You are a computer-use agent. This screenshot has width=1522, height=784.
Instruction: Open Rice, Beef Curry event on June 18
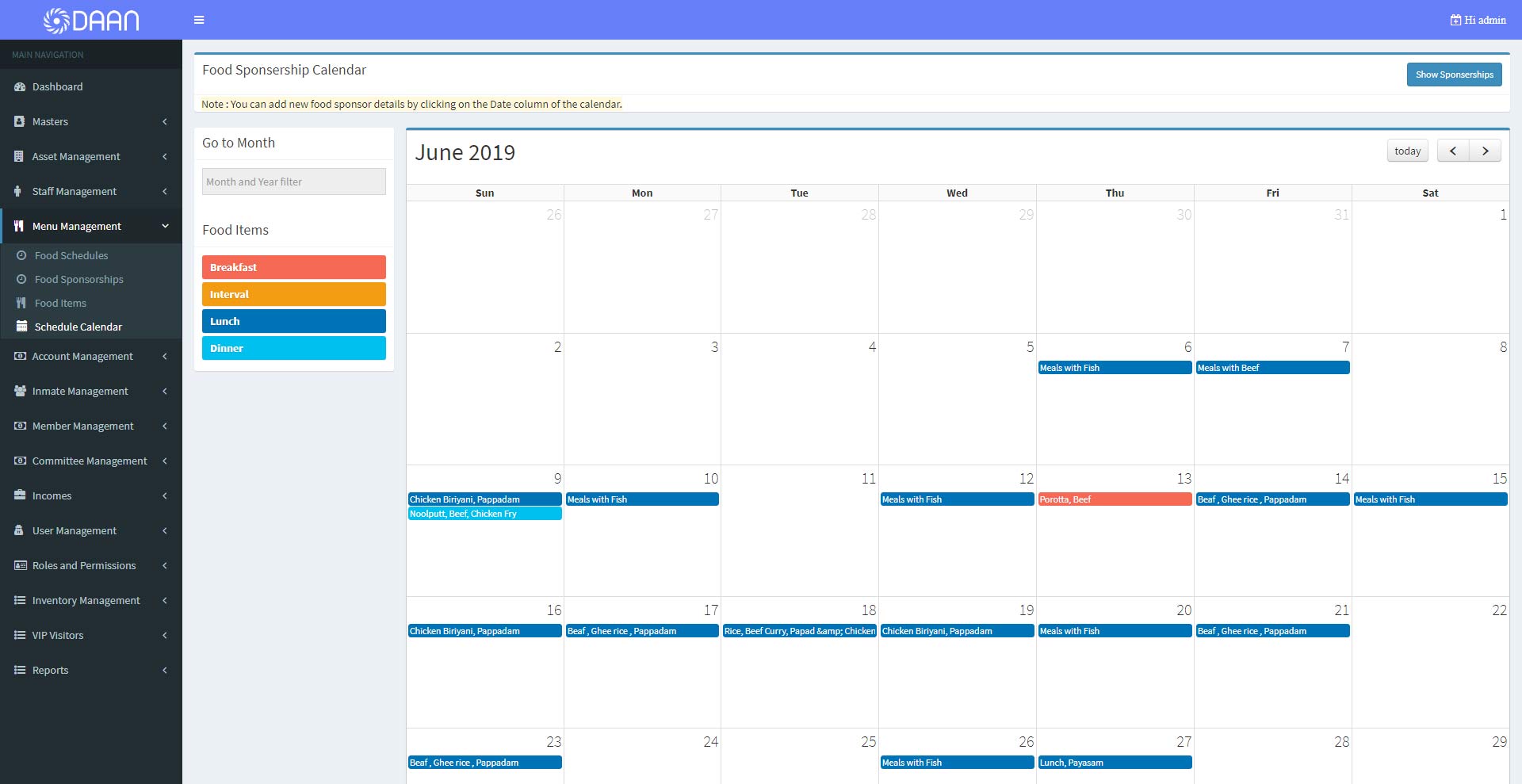pos(799,631)
